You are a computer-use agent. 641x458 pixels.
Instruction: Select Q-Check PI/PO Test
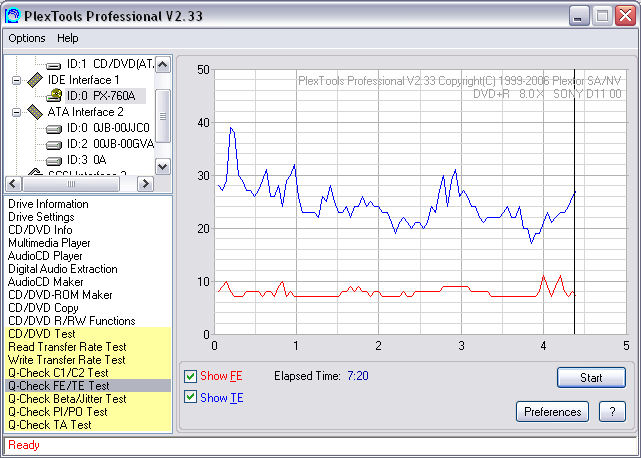coord(88,412)
